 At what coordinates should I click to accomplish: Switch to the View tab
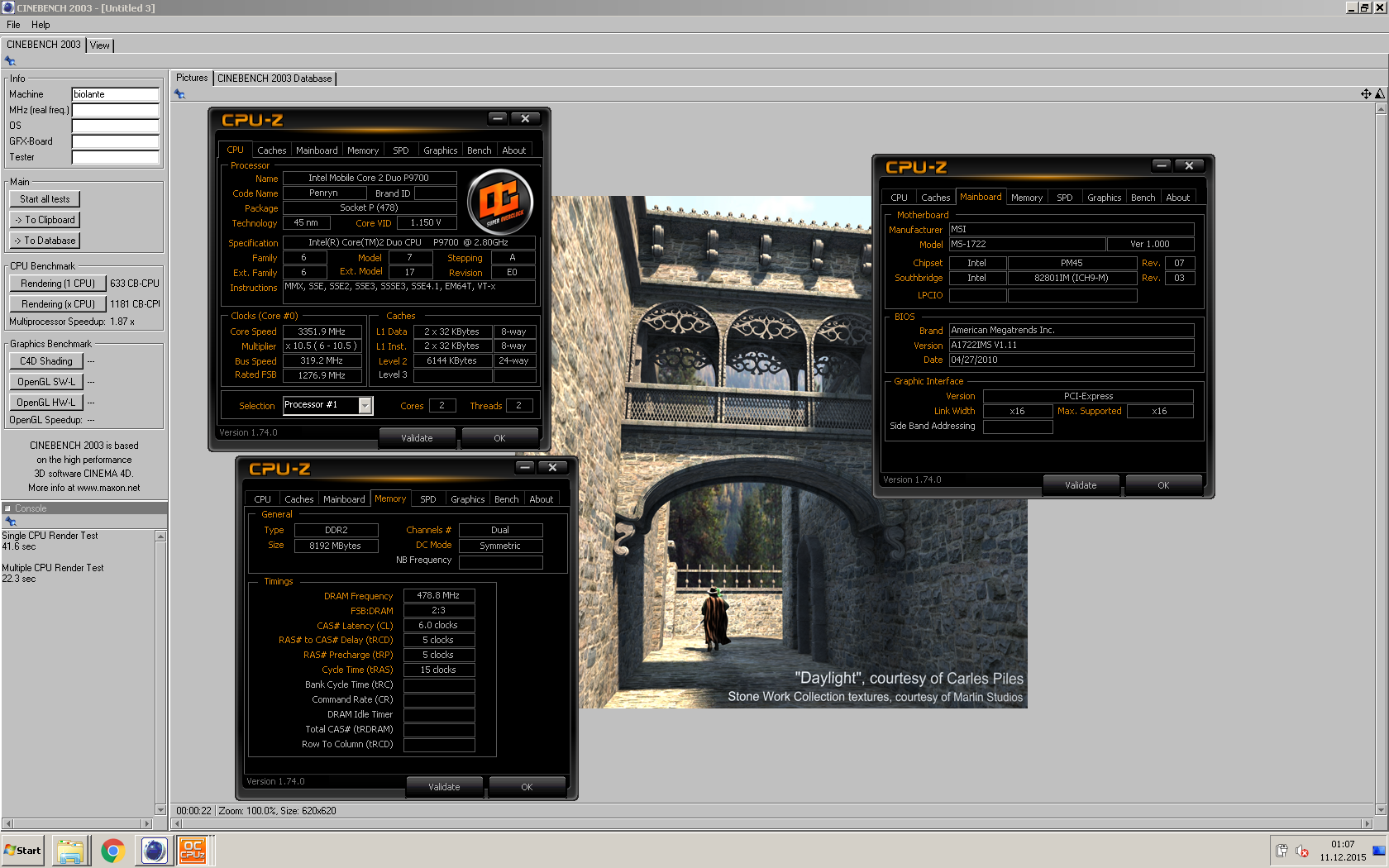coord(100,45)
